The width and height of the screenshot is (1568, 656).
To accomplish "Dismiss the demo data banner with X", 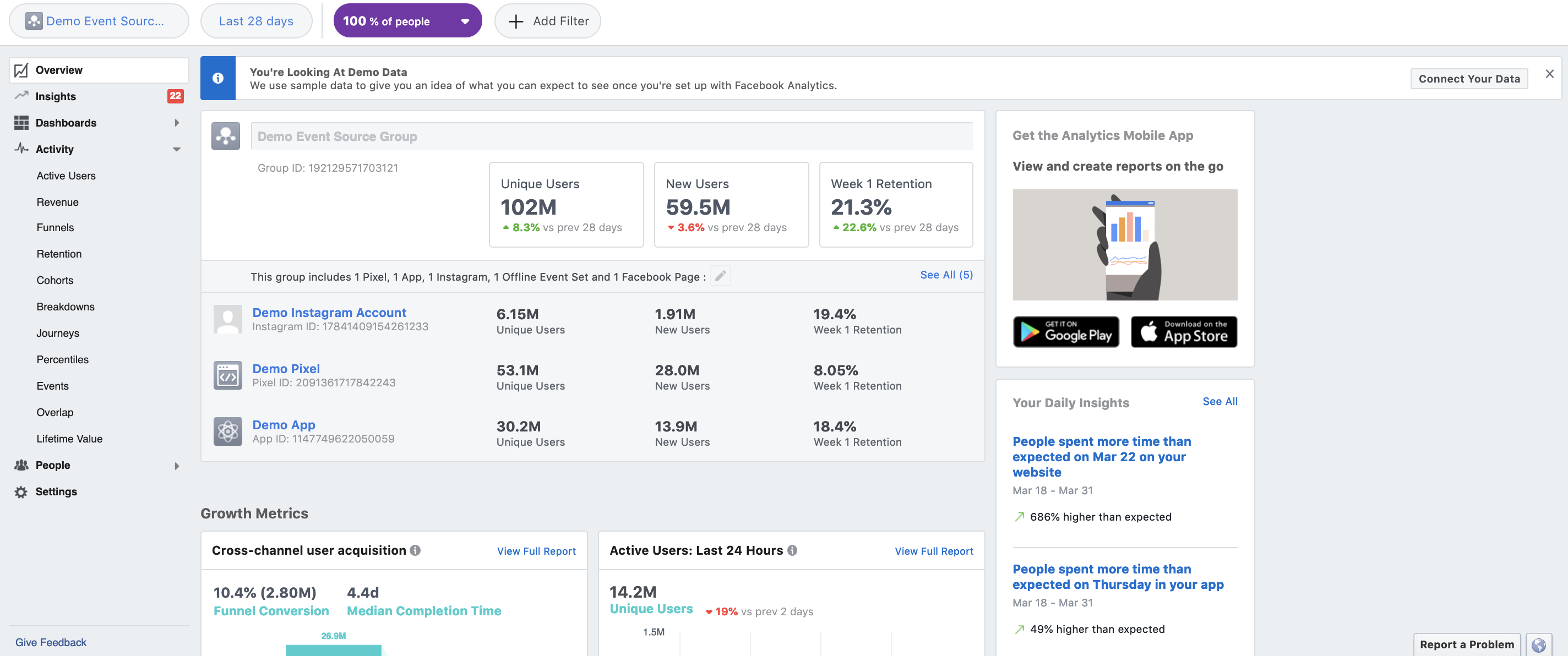I will tap(1549, 74).
